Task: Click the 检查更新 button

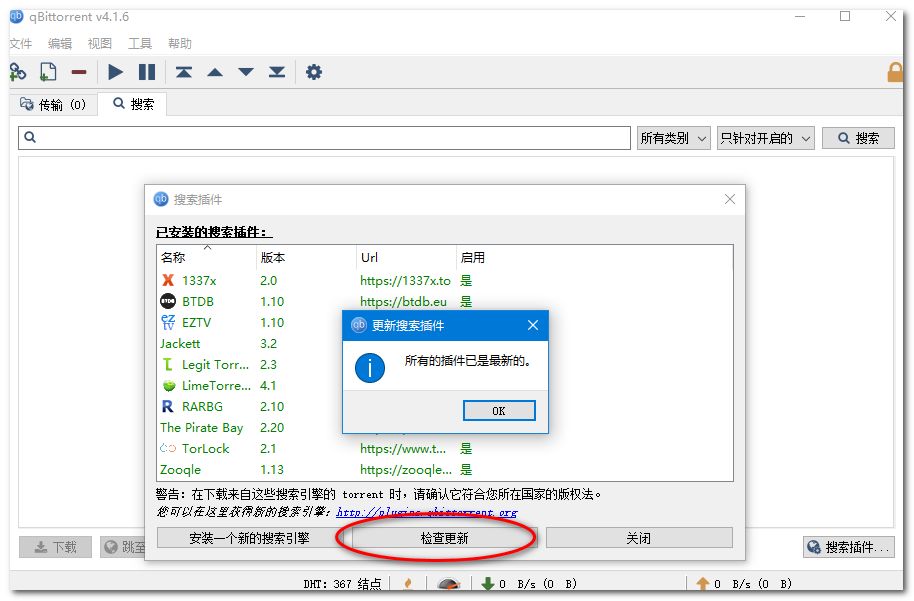Action: pos(444,538)
